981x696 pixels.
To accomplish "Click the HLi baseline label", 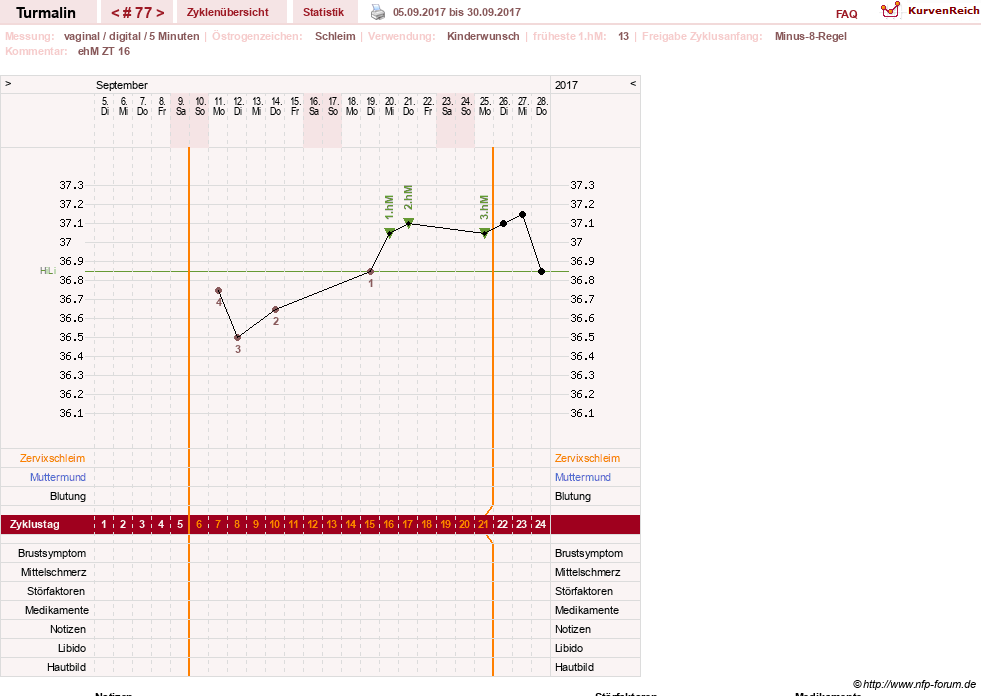I will point(48,270).
